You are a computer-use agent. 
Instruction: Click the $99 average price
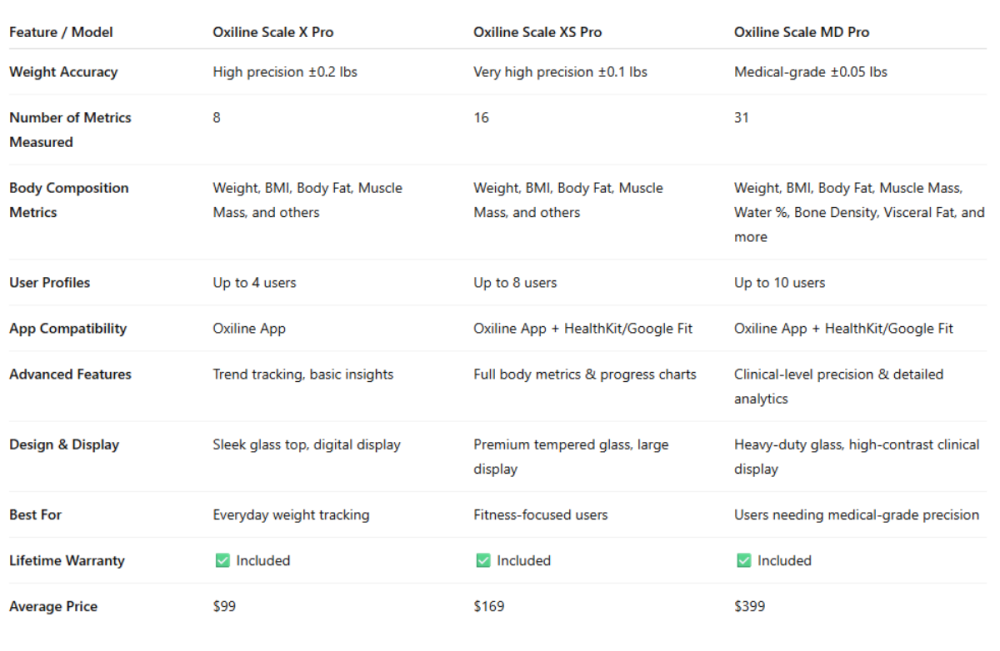point(224,606)
